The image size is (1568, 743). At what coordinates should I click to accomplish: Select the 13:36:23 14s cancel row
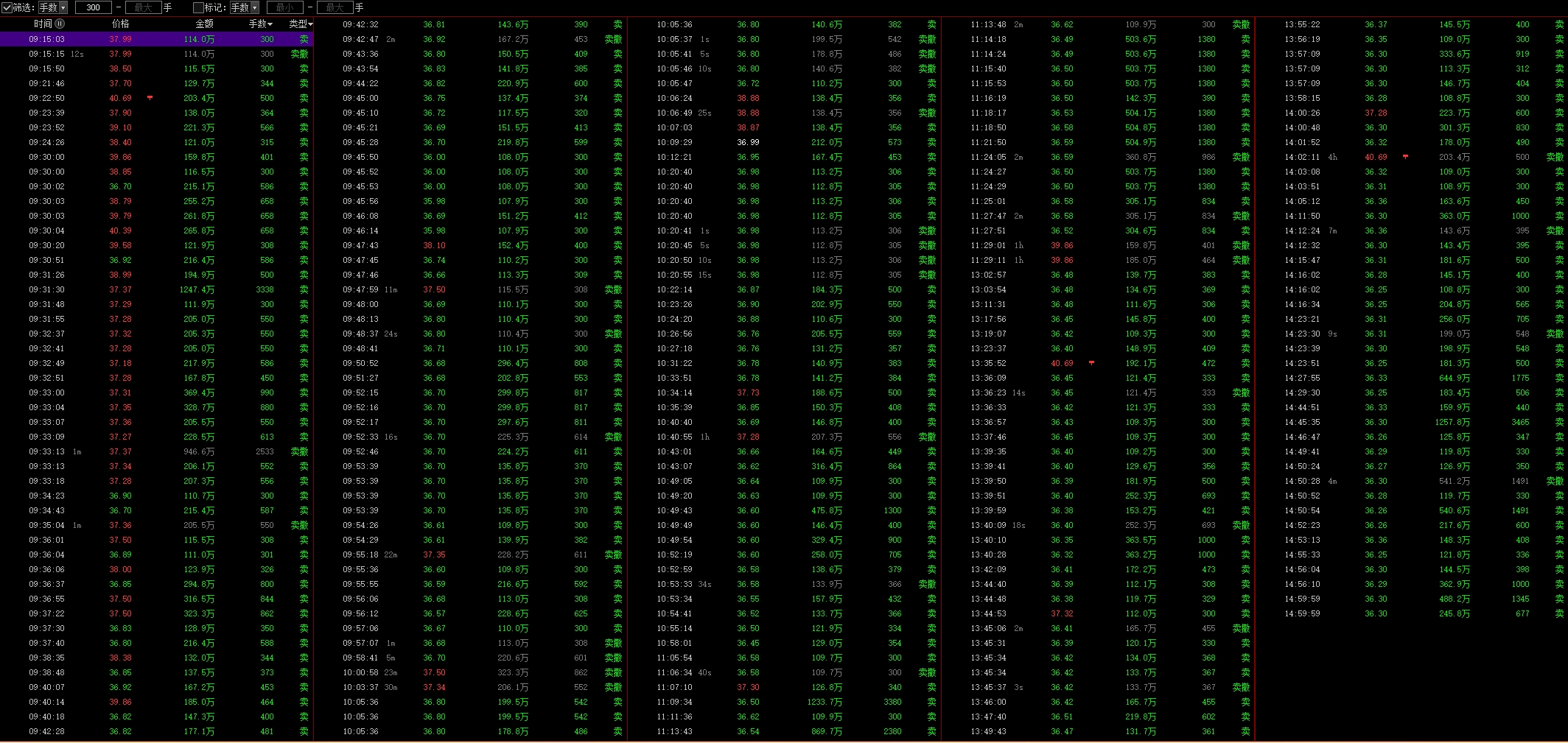1099,392
